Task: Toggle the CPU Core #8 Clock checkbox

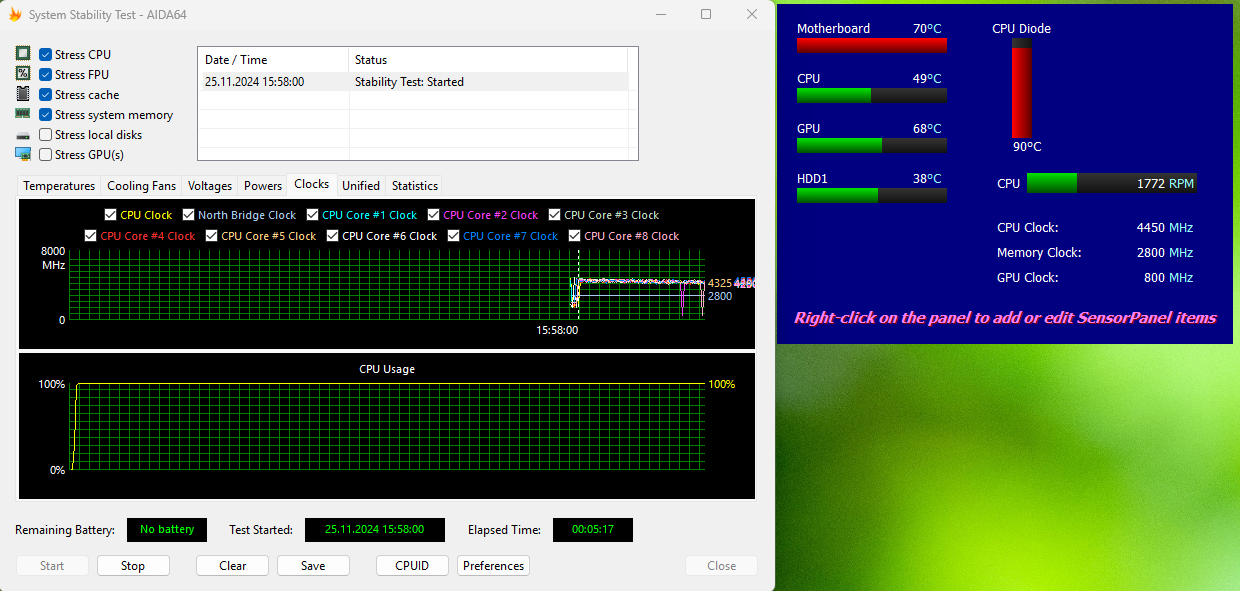Action: [574, 236]
